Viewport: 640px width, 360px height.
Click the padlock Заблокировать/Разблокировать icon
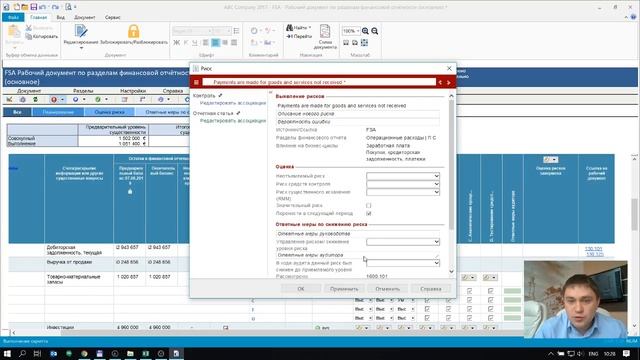pos(133,31)
